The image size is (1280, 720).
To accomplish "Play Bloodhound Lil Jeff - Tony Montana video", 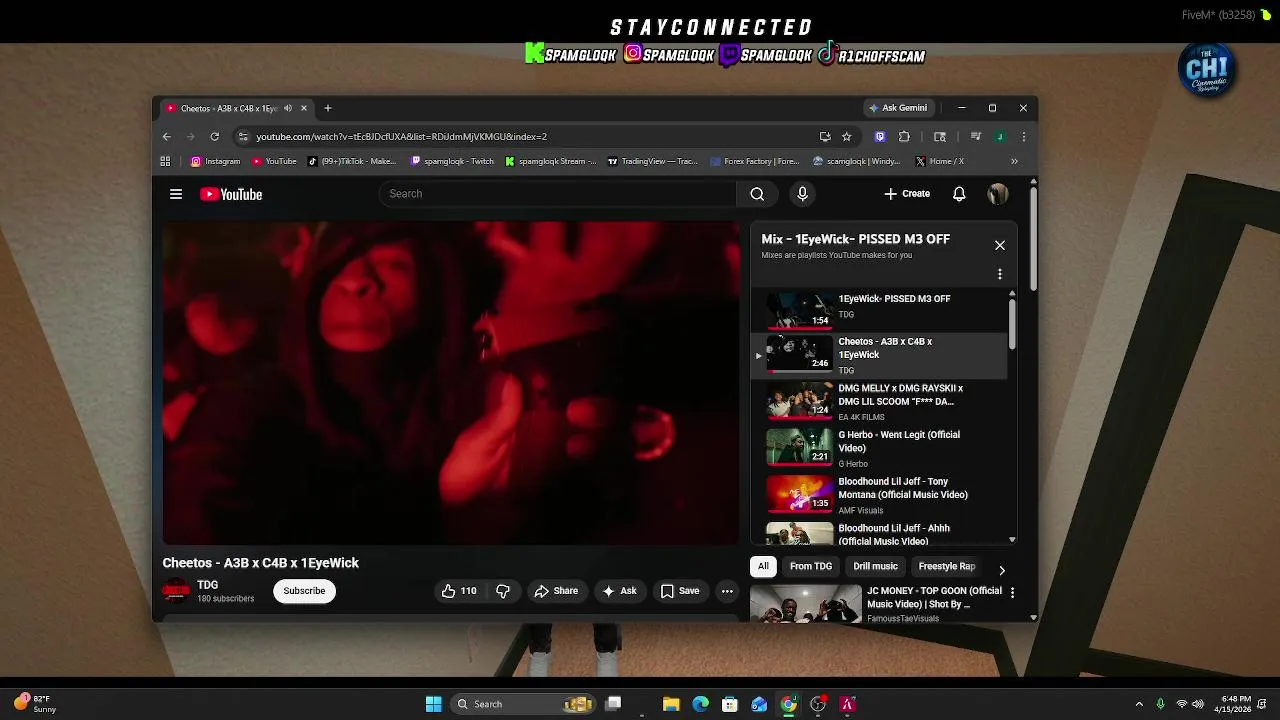I will coord(878,495).
